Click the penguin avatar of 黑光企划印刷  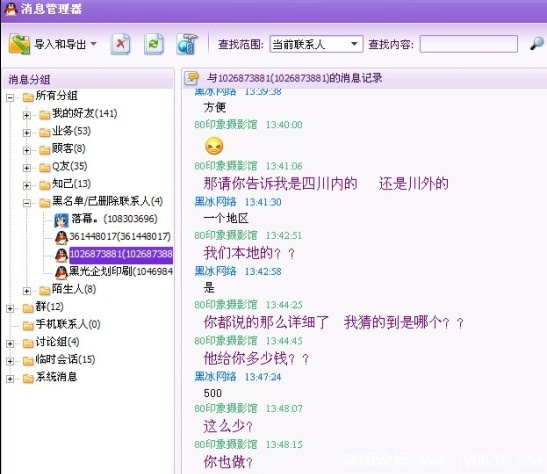[61, 273]
